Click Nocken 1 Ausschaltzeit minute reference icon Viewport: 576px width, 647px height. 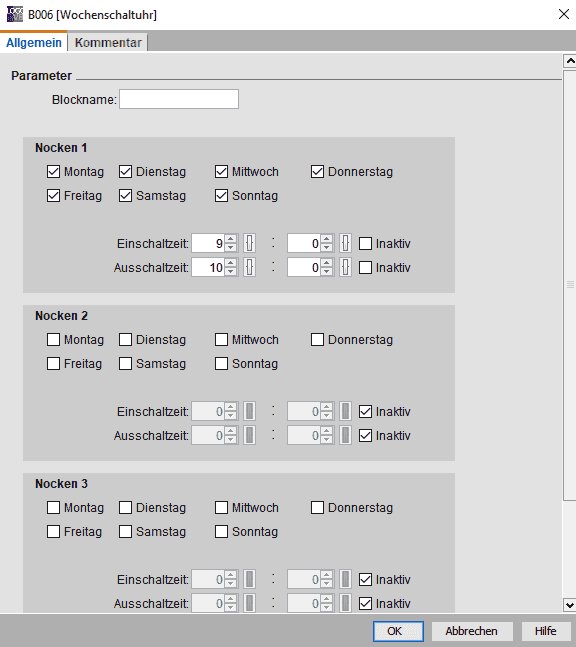[345, 267]
